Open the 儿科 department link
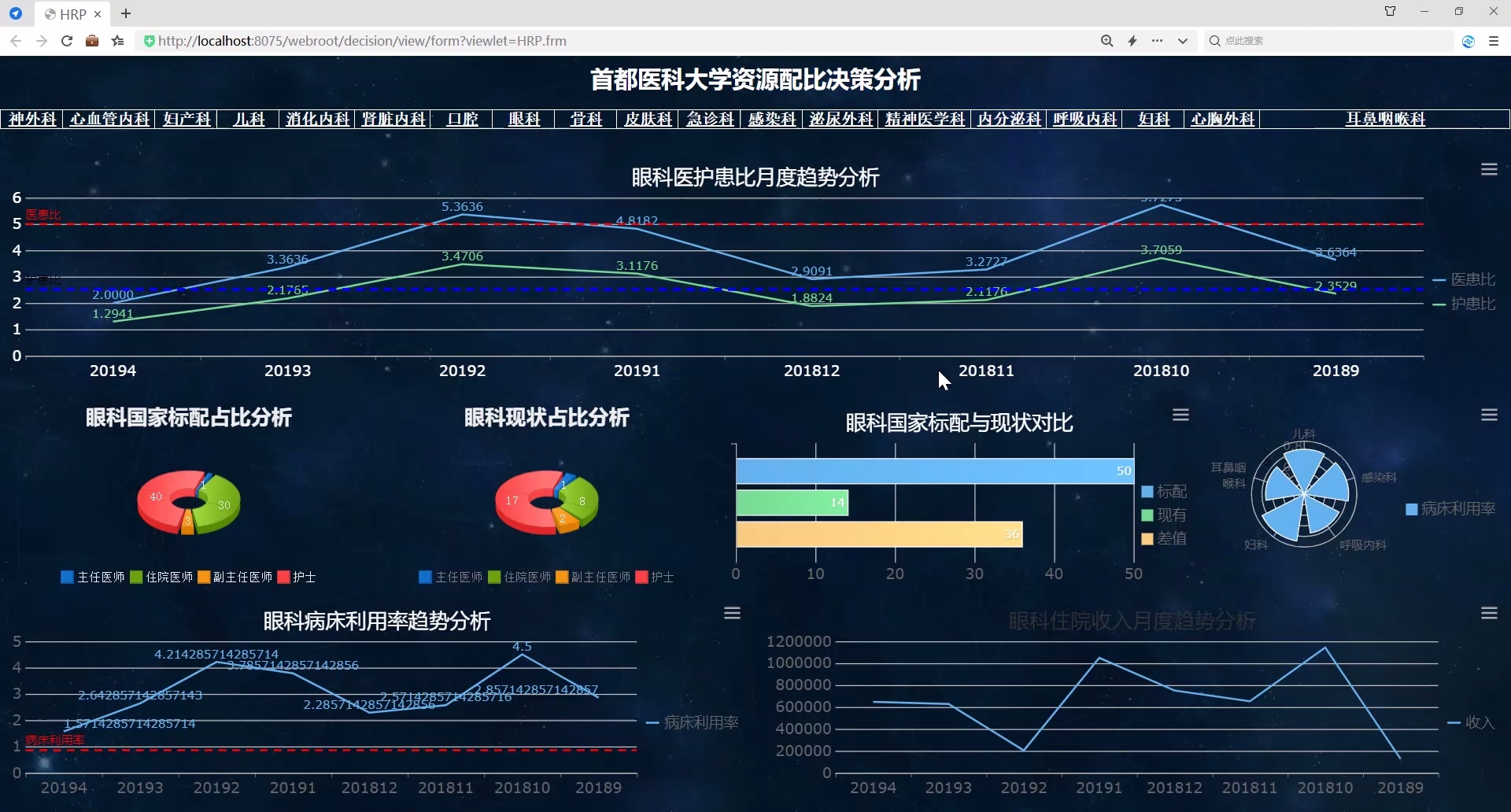This screenshot has height=812, width=1511. 248,119
